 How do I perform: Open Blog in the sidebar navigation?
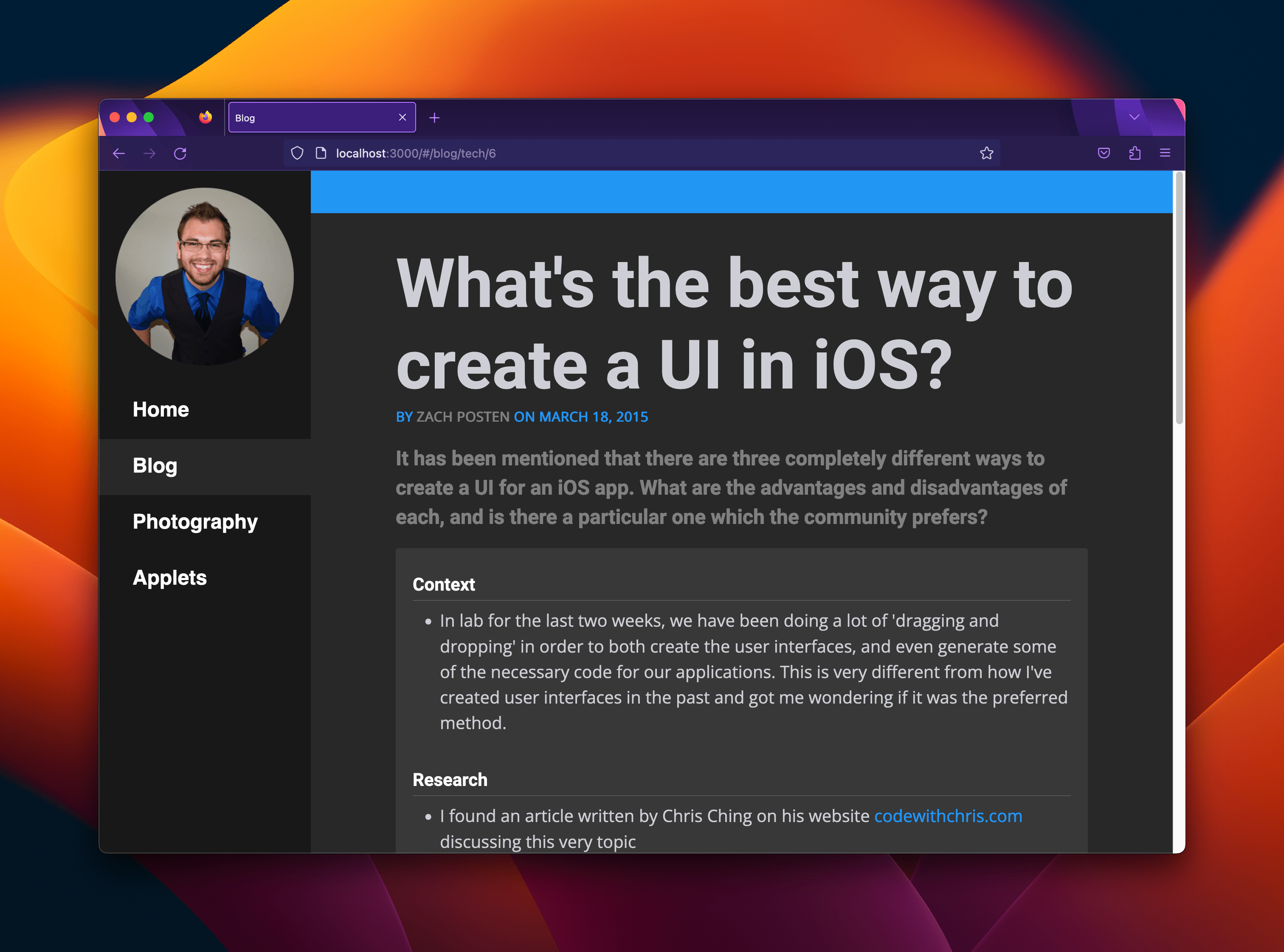pos(205,466)
